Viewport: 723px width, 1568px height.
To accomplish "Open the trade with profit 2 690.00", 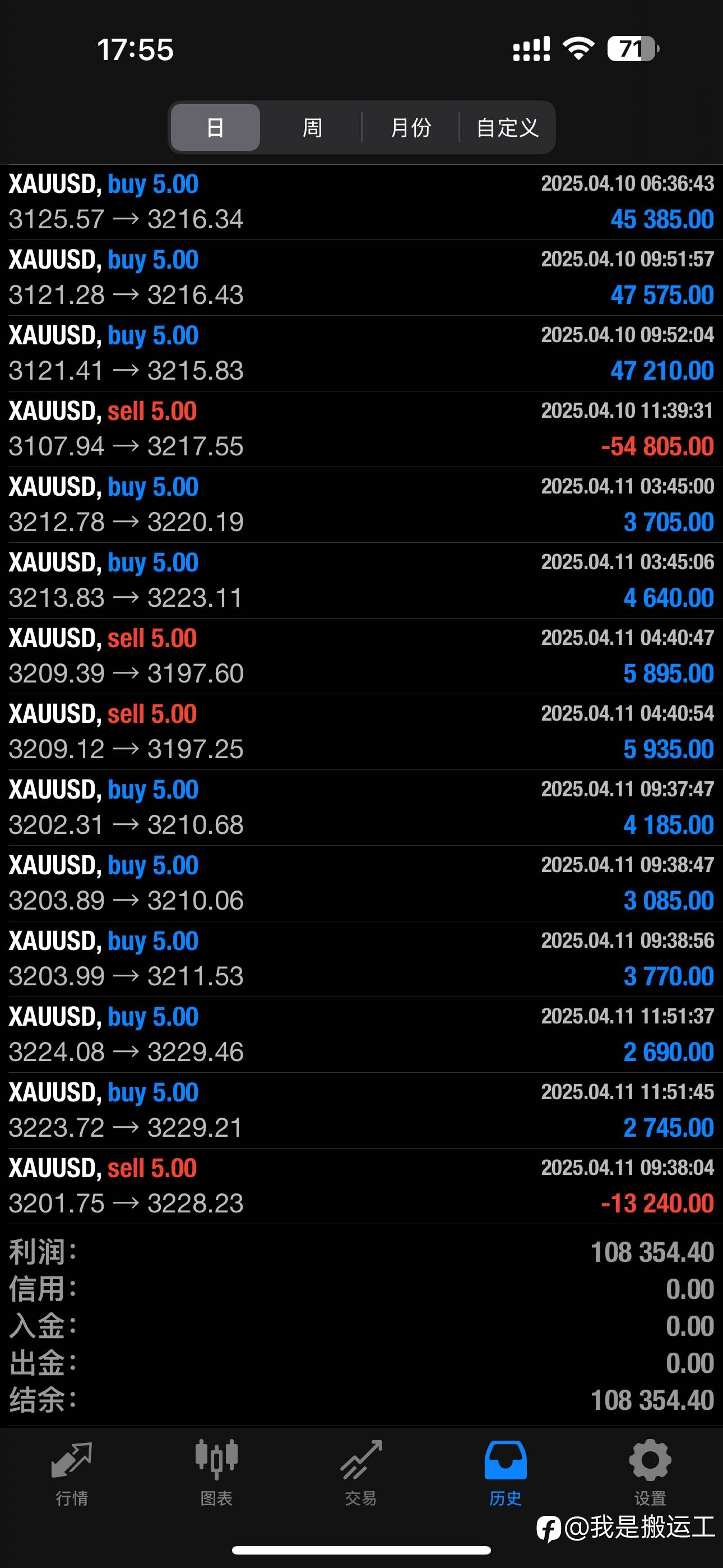I will click(361, 1035).
